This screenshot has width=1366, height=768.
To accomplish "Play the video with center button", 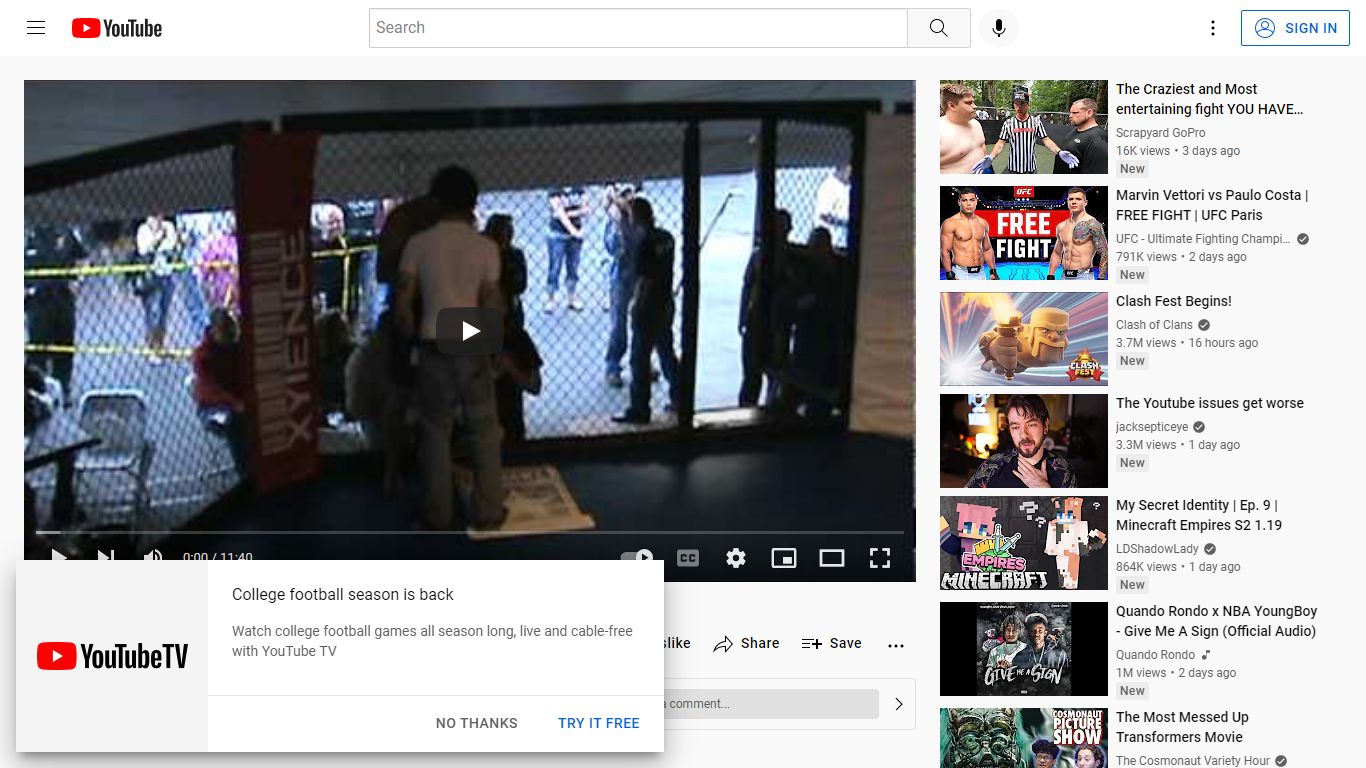I will [x=470, y=331].
